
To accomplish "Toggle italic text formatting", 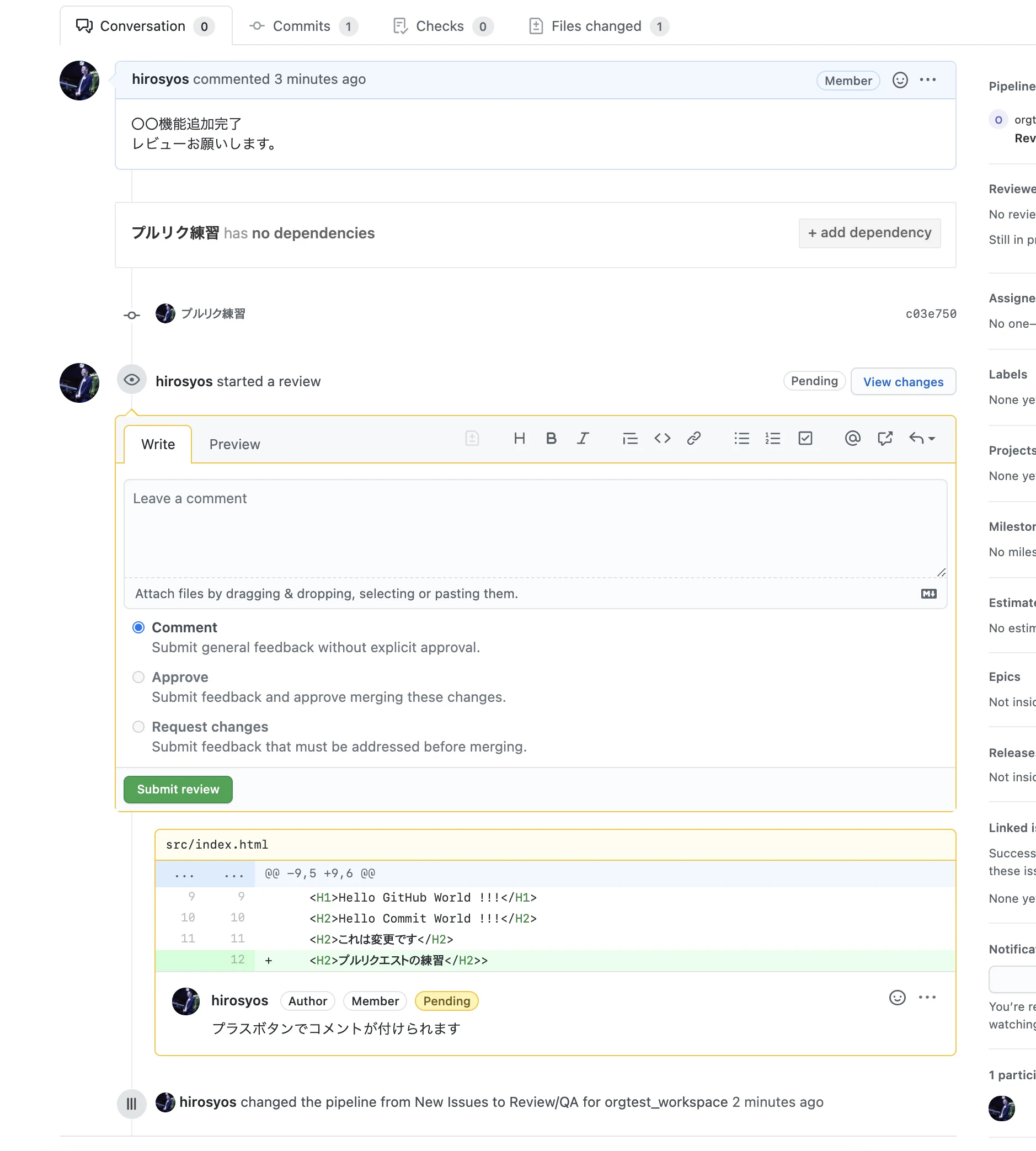I will click(583, 438).
